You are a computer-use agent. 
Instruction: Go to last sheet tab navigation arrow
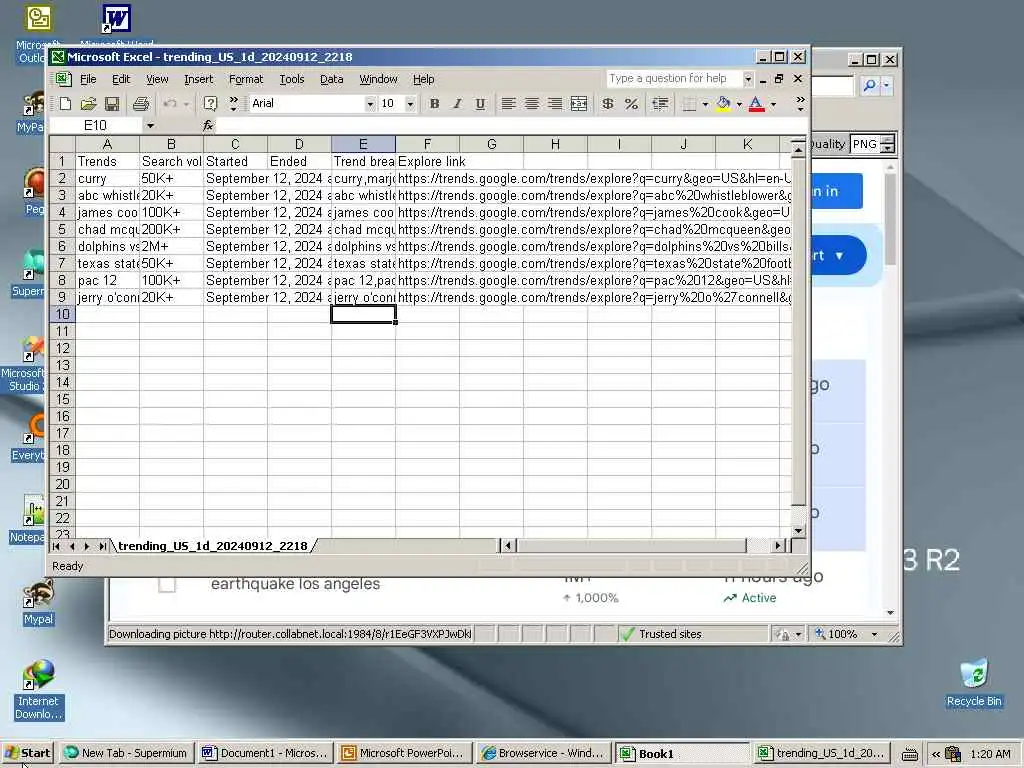click(x=103, y=546)
